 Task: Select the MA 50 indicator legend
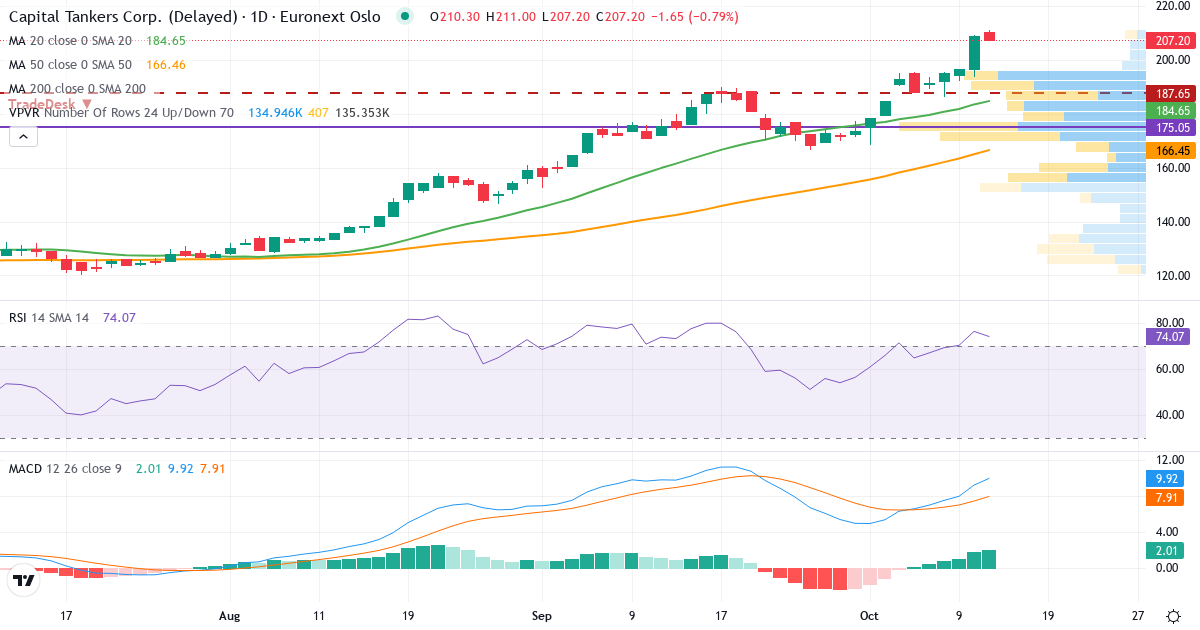(x=70, y=65)
